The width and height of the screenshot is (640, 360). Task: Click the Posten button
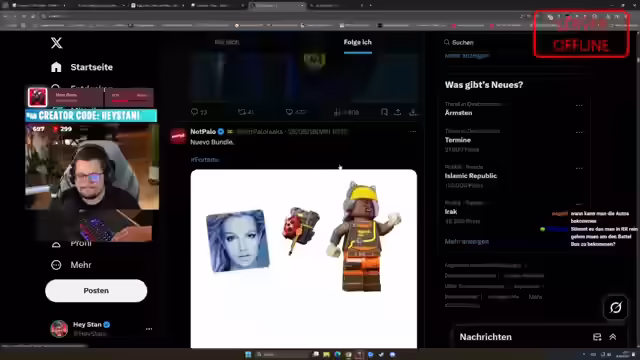point(96,291)
